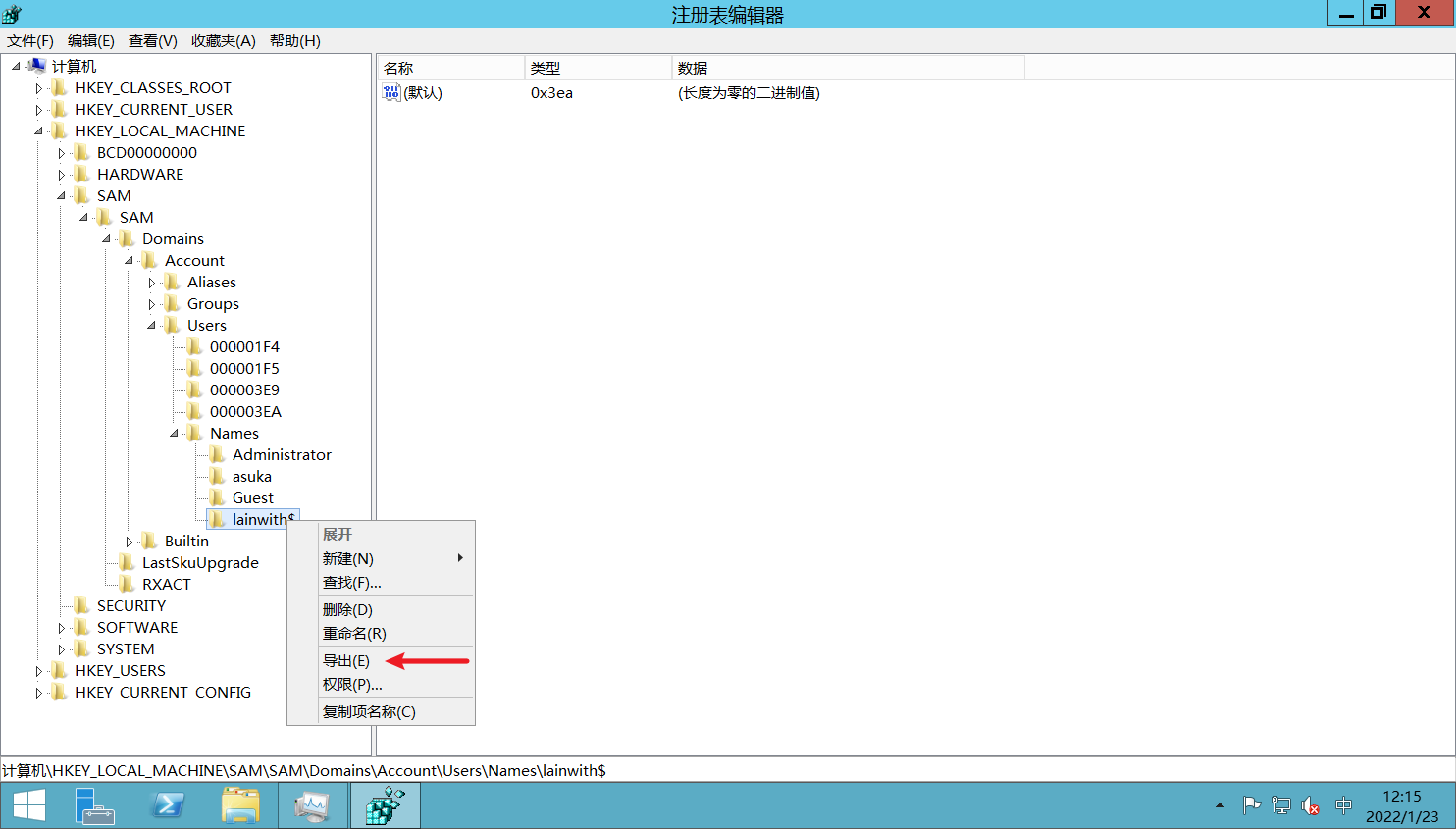Collapse the Users node arrow

[151, 325]
